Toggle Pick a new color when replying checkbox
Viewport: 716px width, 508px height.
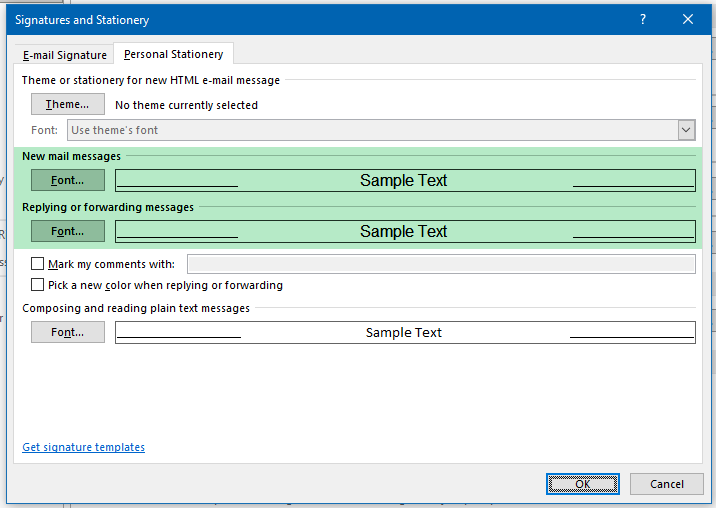[x=37, y=285]
